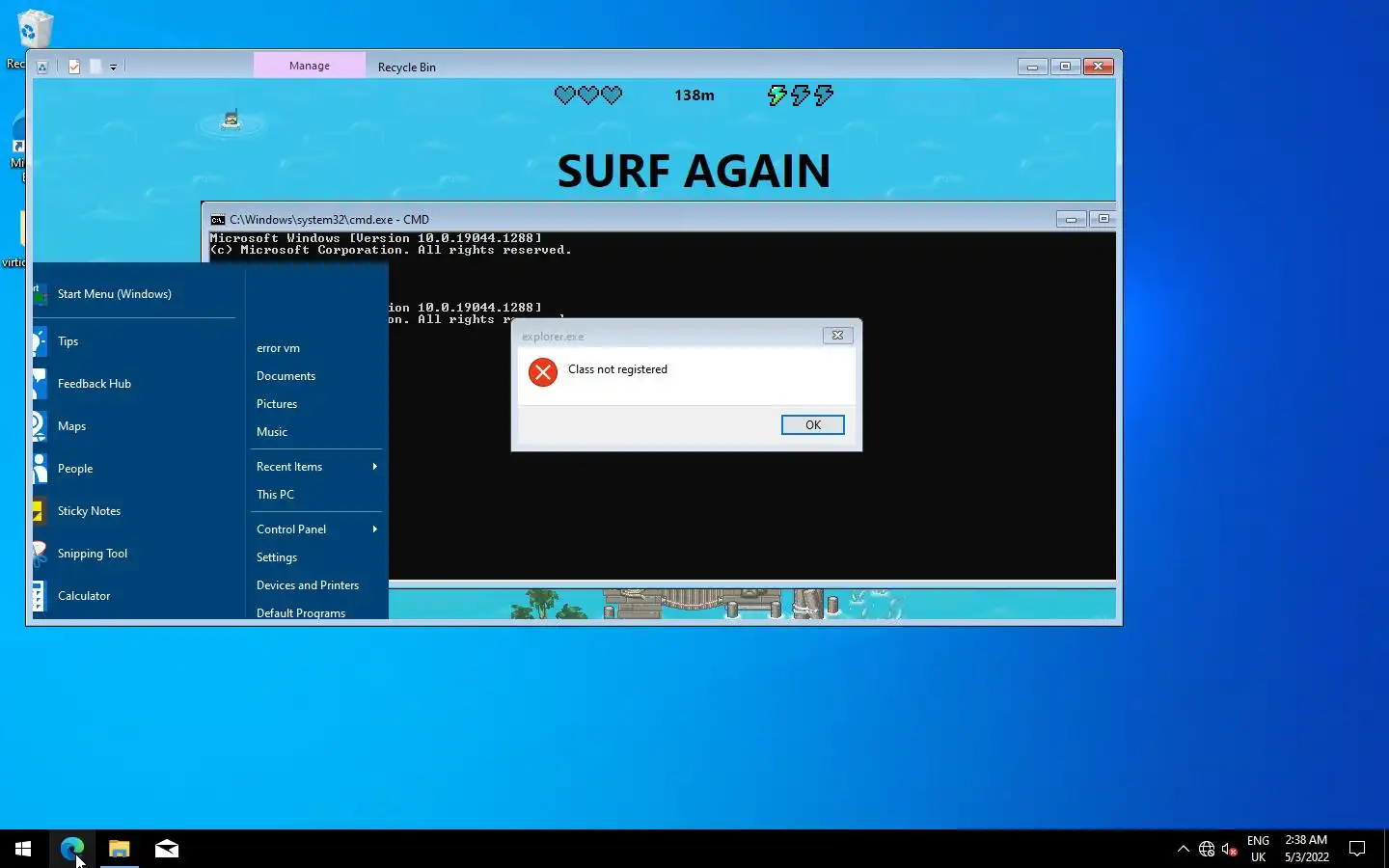Screen dimensions: 1389x868
Task: Click the Properties checkmark icon in quick access toolbar
Action: [x=74, y=67]
